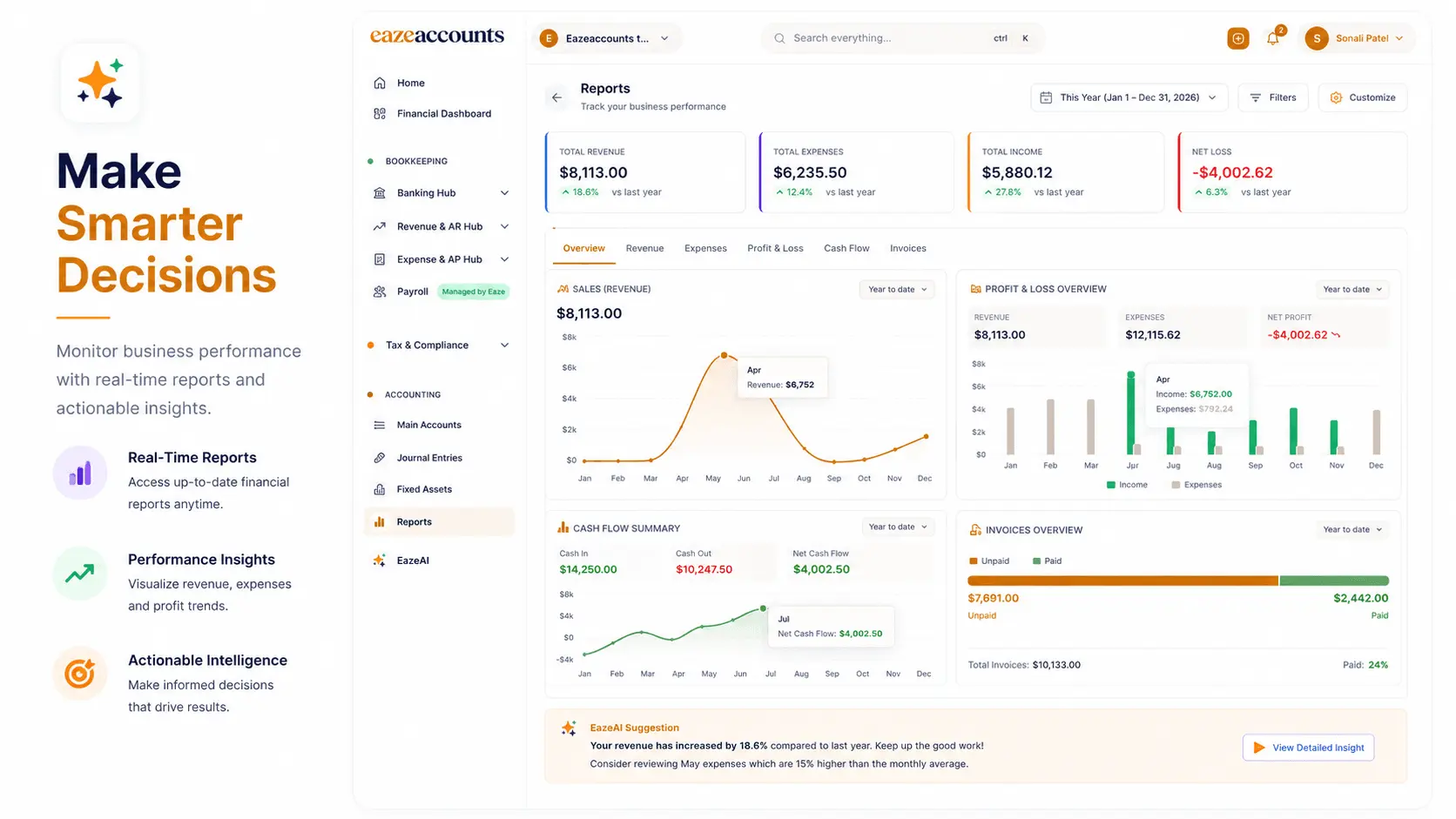Switch to the Profit & Loss tab
Image resolution: width=1456 pixels, height=819 pixels.
click(775, 249)
